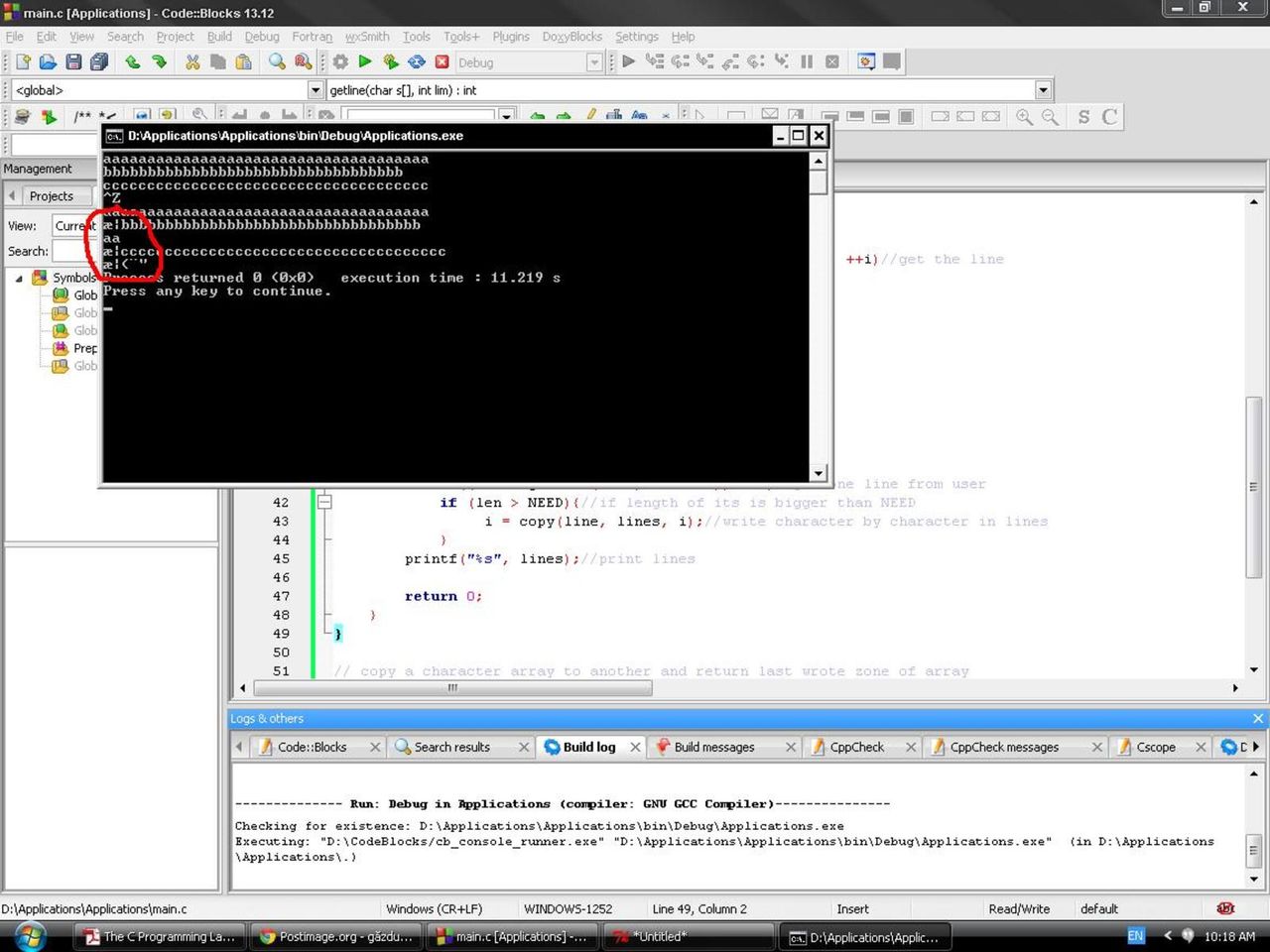Open the getline function list dropdown arrow
The image size is (1270, 952).
1043,90
